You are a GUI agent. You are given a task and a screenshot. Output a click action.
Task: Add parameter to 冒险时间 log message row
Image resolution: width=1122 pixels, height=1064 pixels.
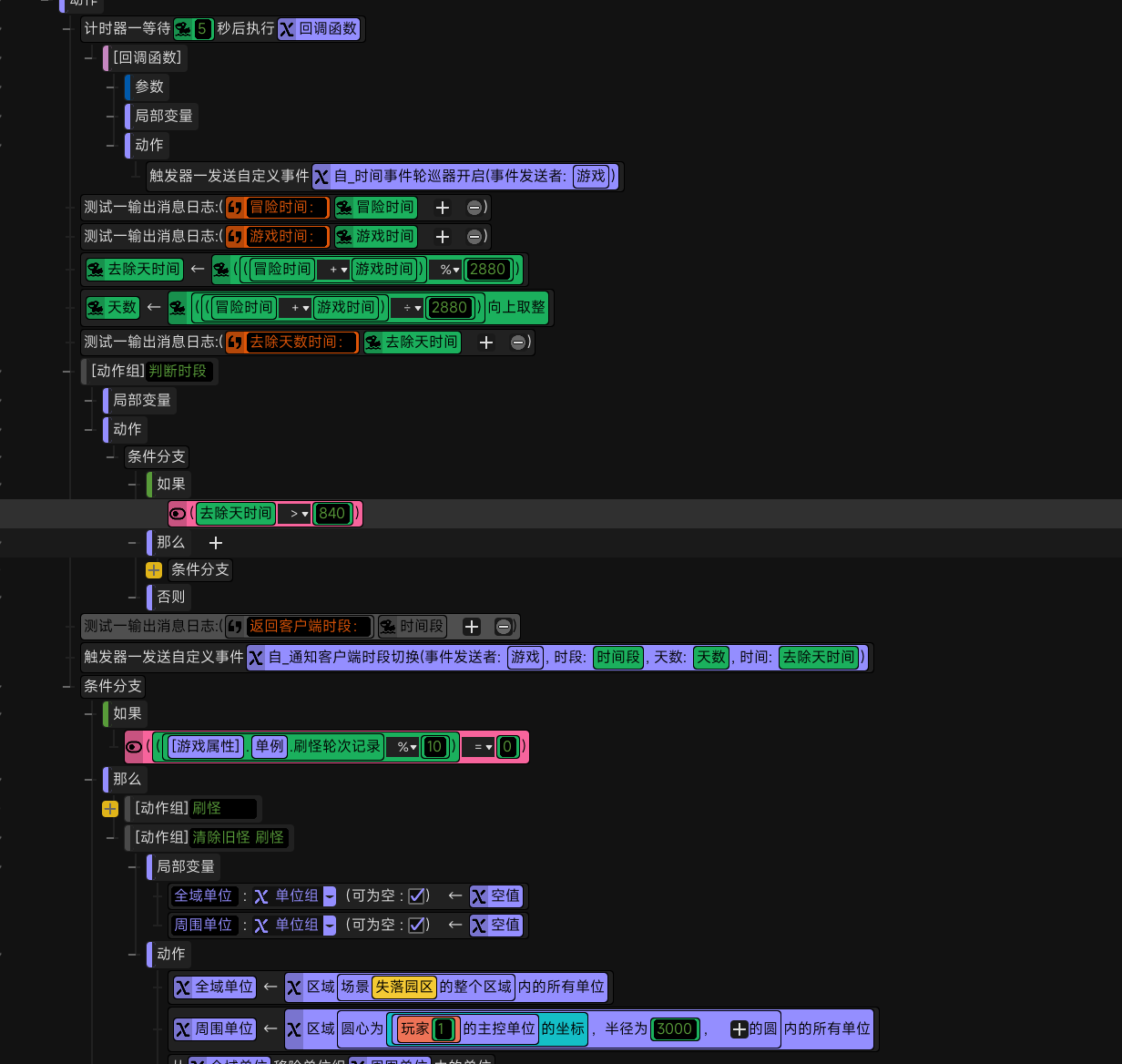click(443, 208)
